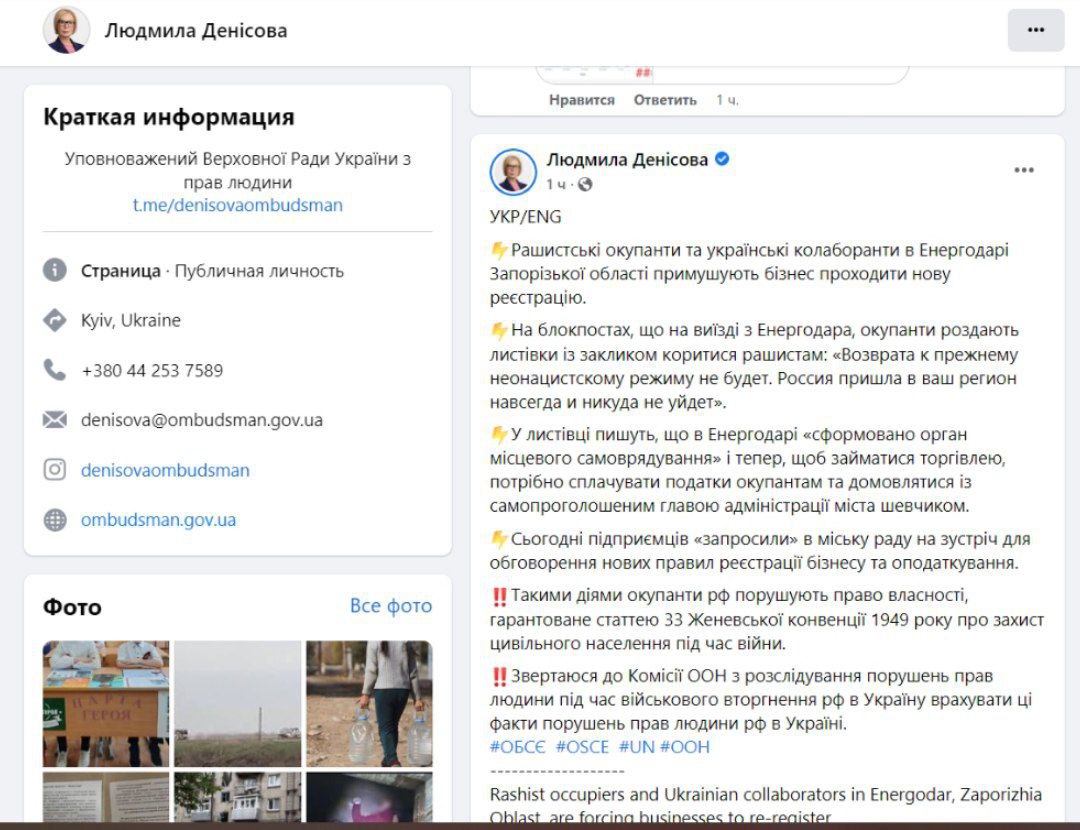Viewport: 1080px width, 830px height.
Task: Click the header profile avatar of Людмила Денісова
Action: [x=66, y=30]
